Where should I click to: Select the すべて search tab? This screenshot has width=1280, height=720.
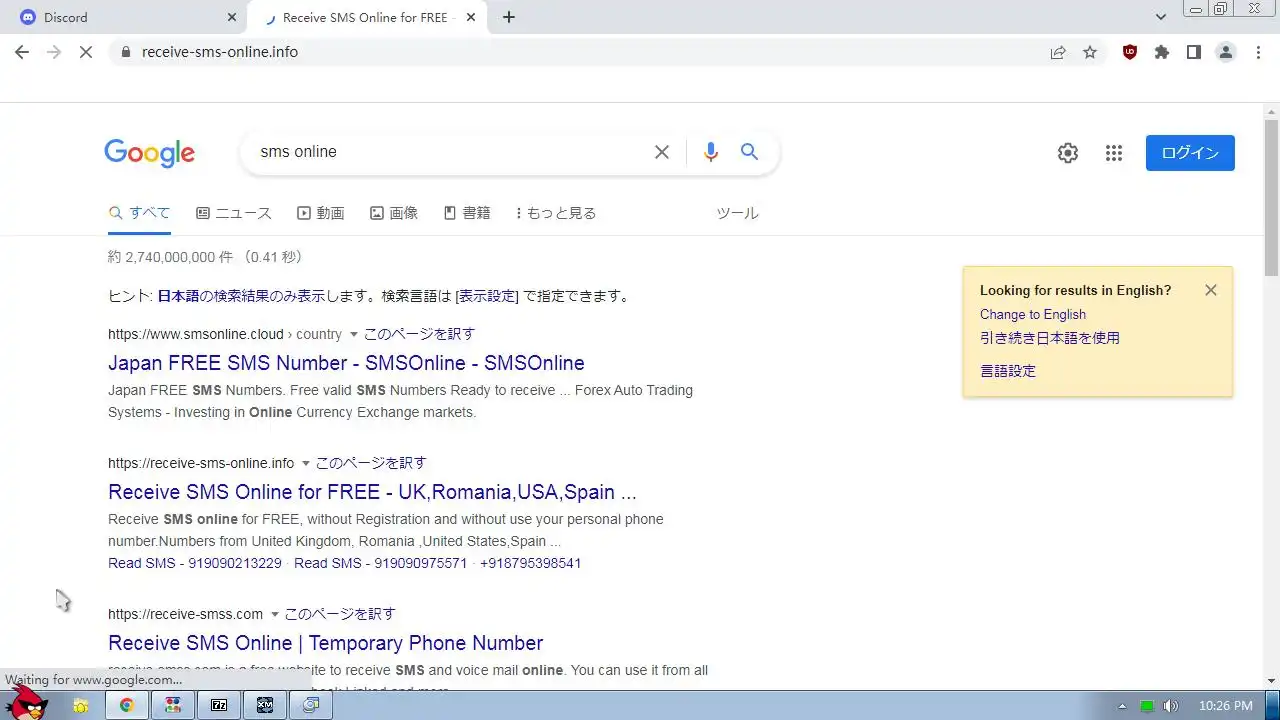(x=139, y=213)
